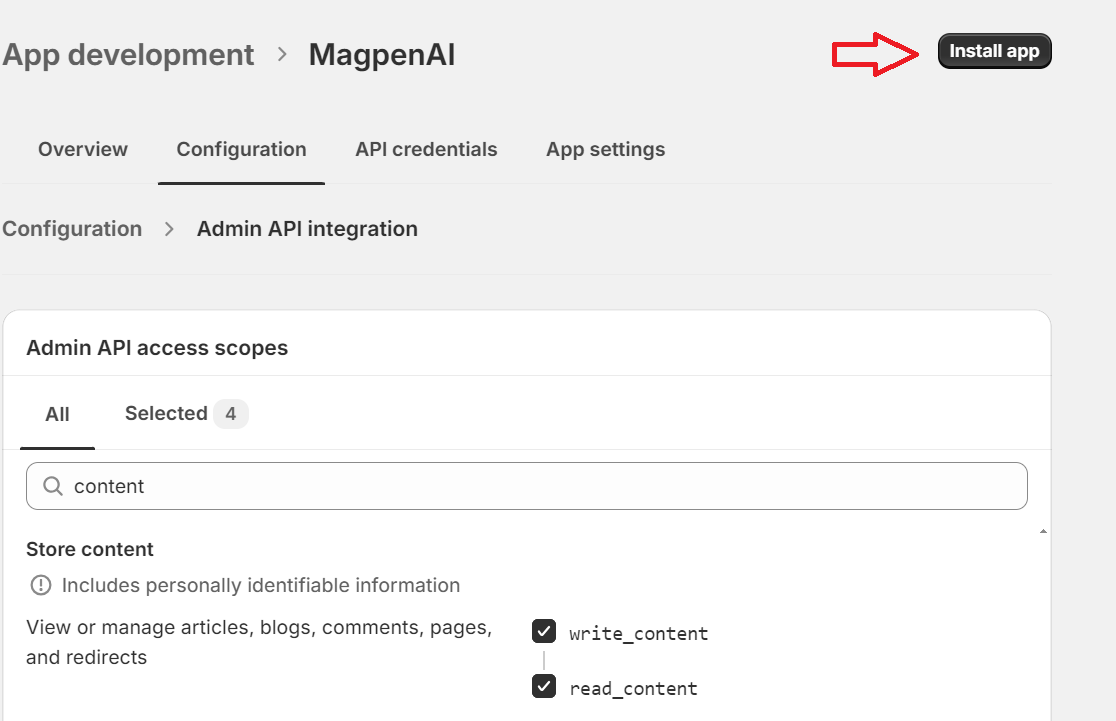Click the Install app button

[x=994, y=51]
